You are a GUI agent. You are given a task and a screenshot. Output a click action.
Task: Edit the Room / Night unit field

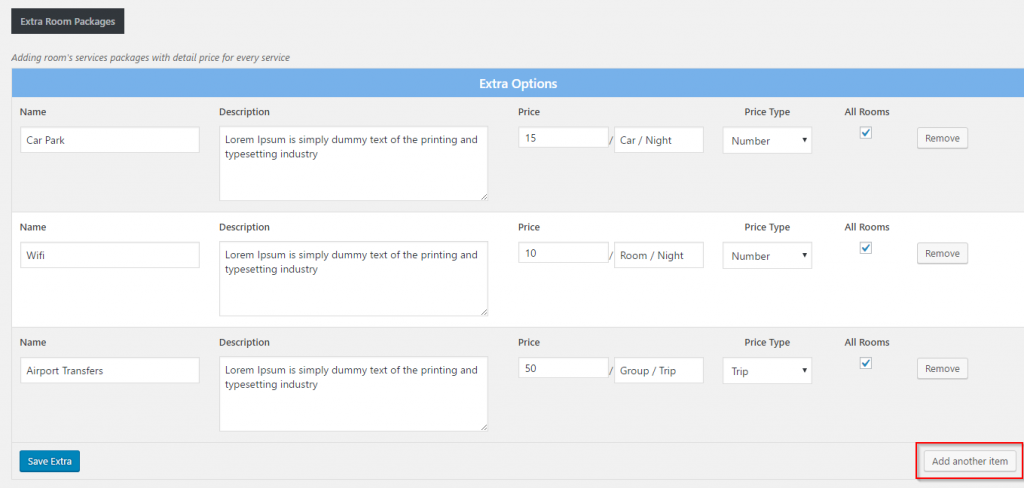pos(659,255)
